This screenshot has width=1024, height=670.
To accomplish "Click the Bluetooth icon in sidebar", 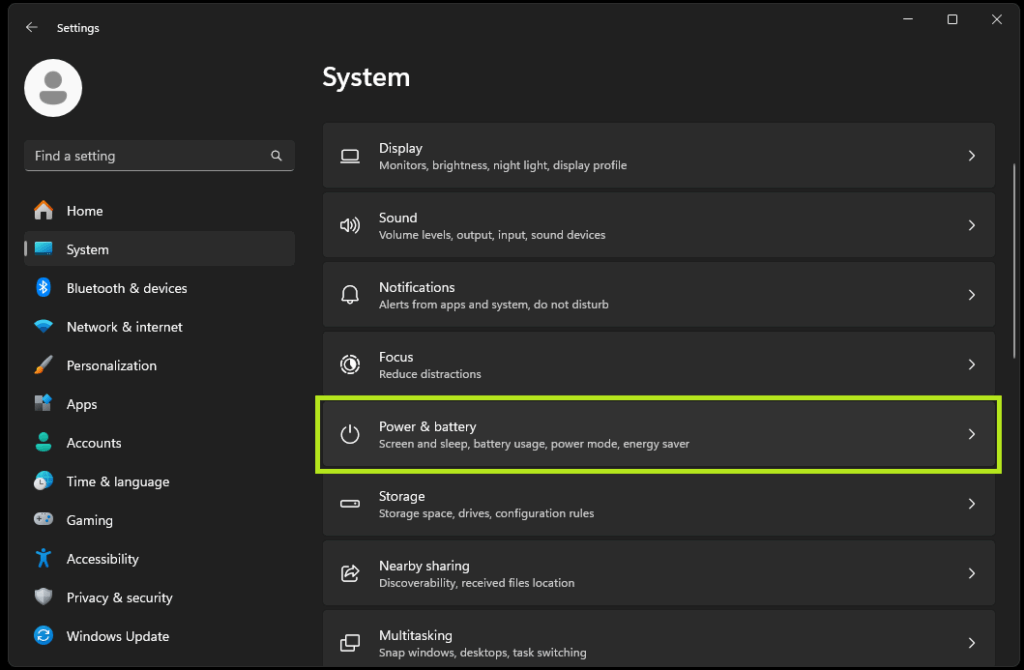I will [44, 287].
